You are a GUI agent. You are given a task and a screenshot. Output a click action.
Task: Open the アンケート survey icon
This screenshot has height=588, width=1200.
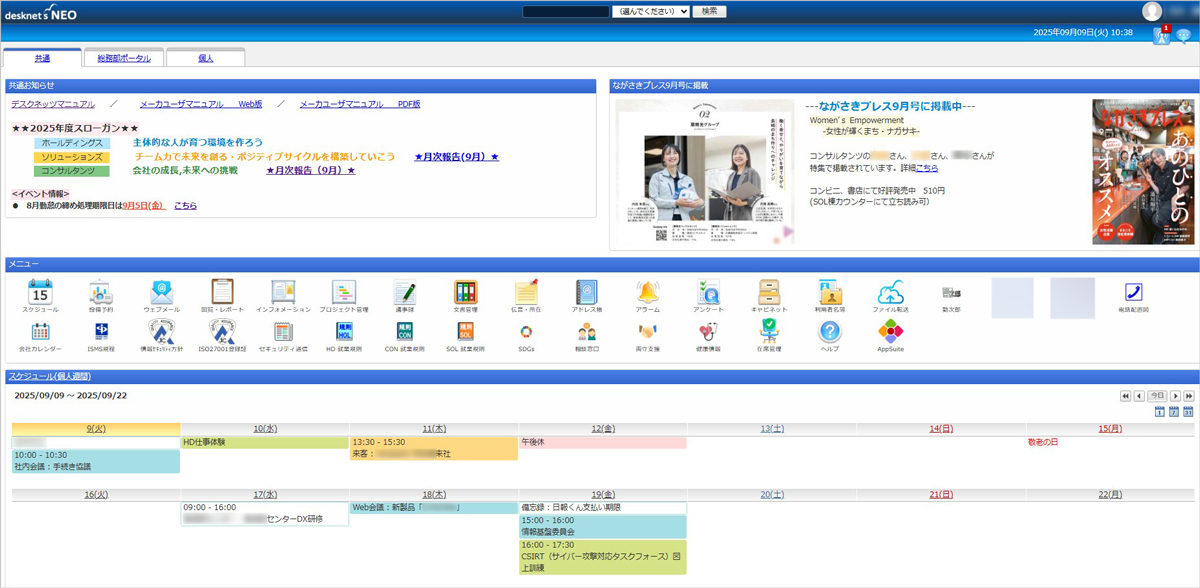[x=708, y=292]
